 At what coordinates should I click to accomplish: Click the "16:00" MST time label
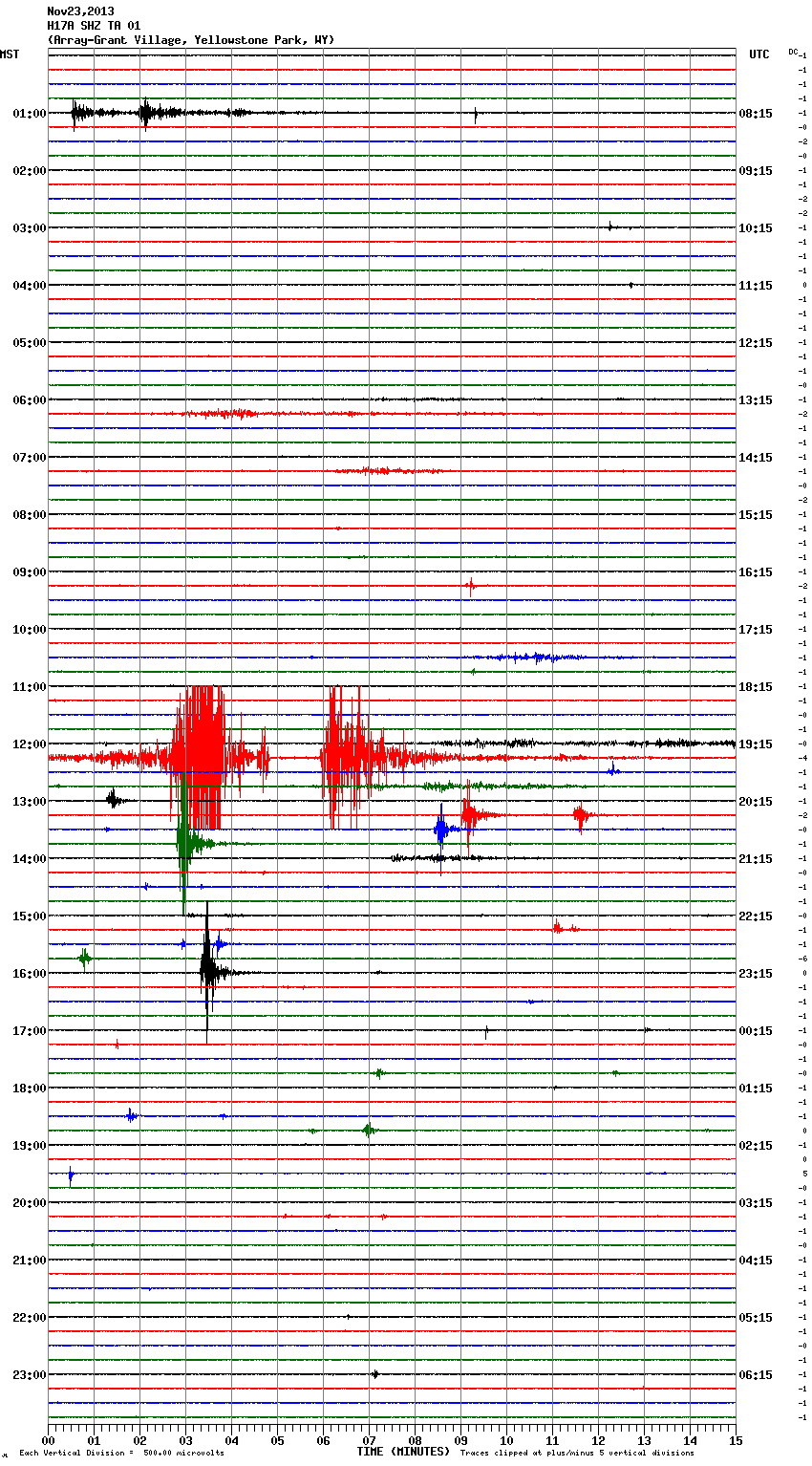(29, 974)
